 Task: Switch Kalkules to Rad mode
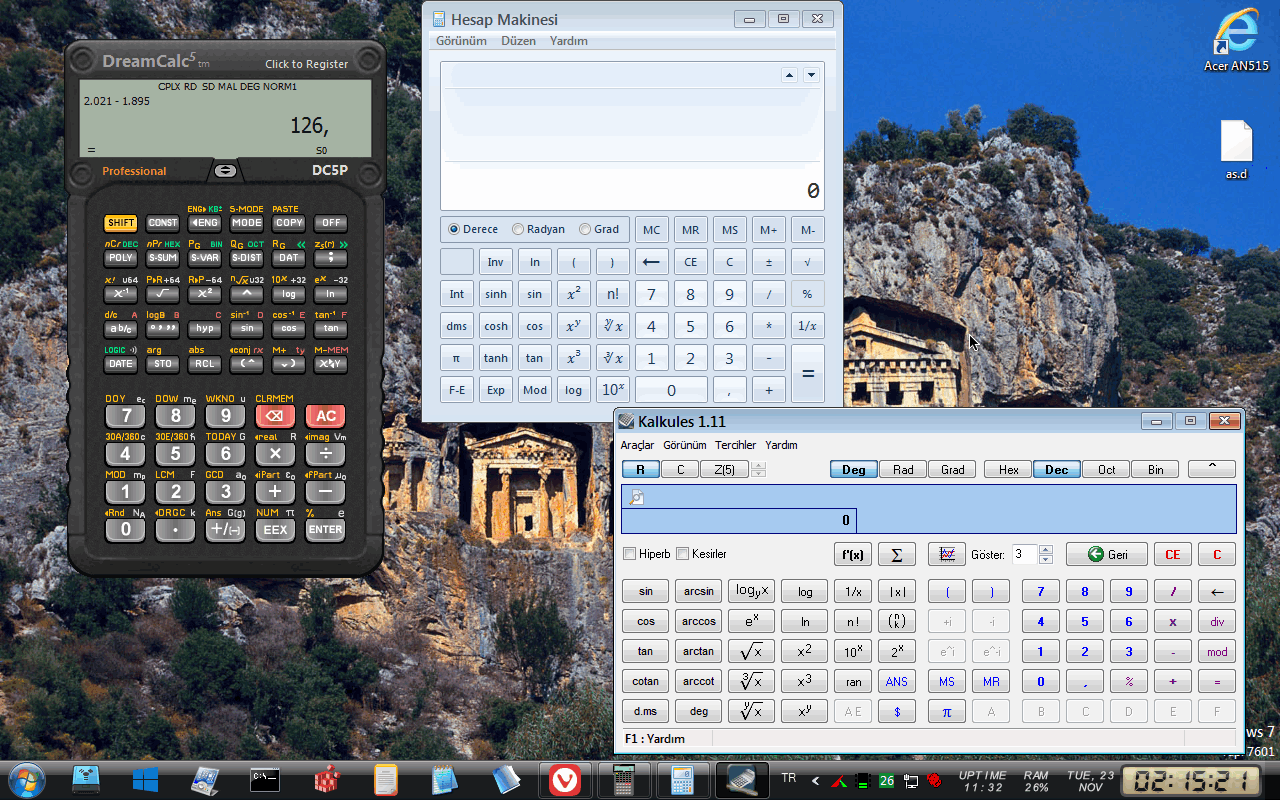pos(903,469)
